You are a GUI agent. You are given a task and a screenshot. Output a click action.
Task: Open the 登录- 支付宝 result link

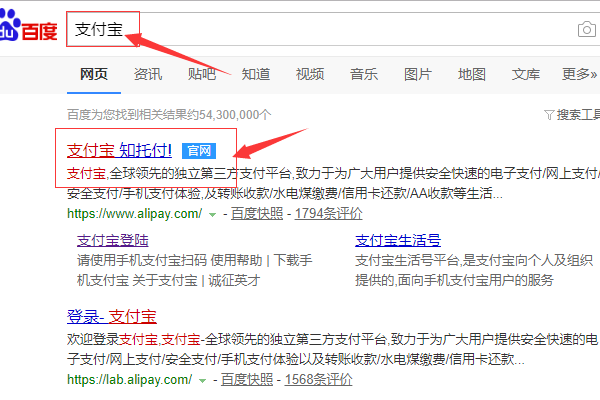click(112, 317)
